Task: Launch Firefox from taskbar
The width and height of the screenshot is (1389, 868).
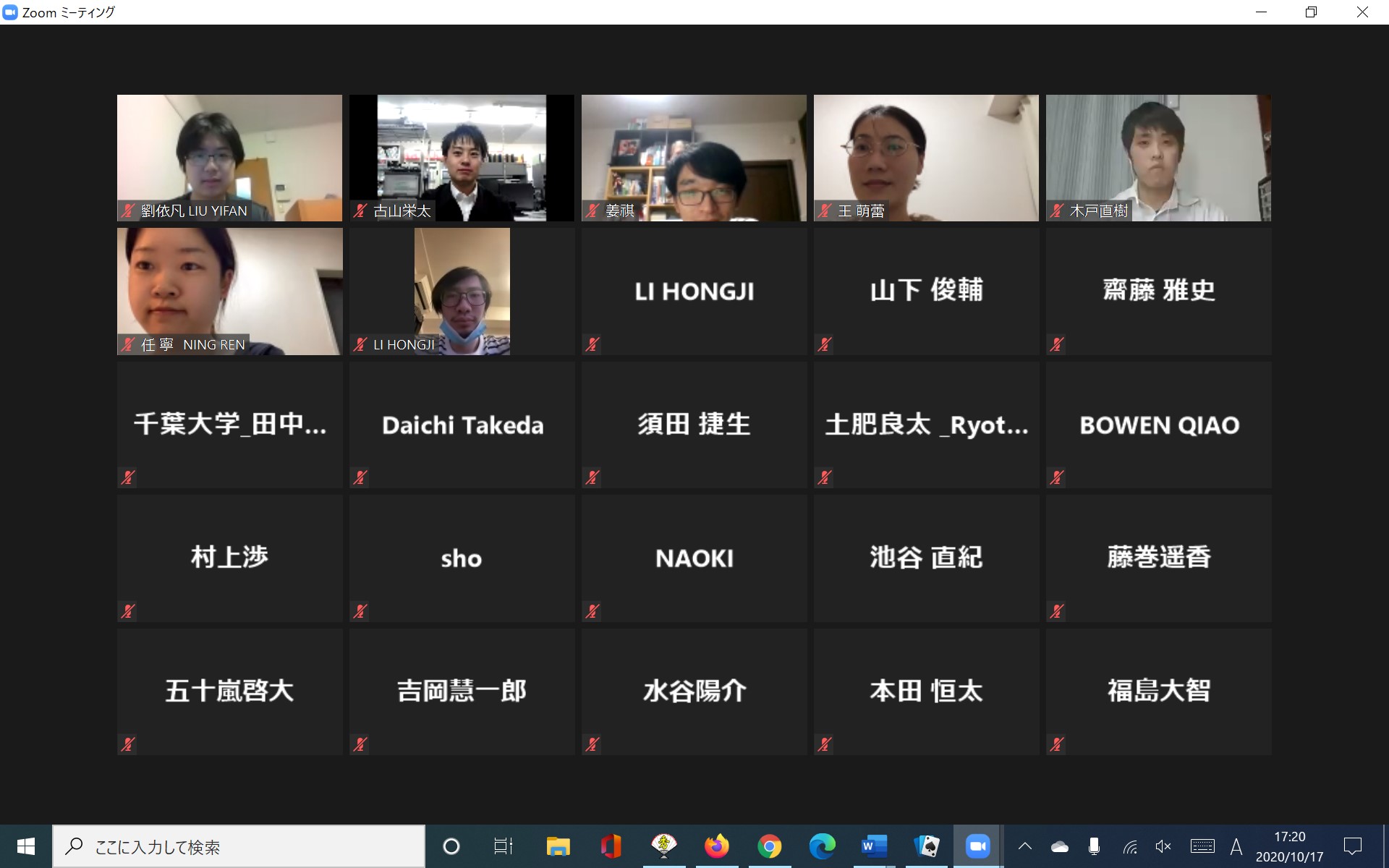Action: click(x=716, y=846)
